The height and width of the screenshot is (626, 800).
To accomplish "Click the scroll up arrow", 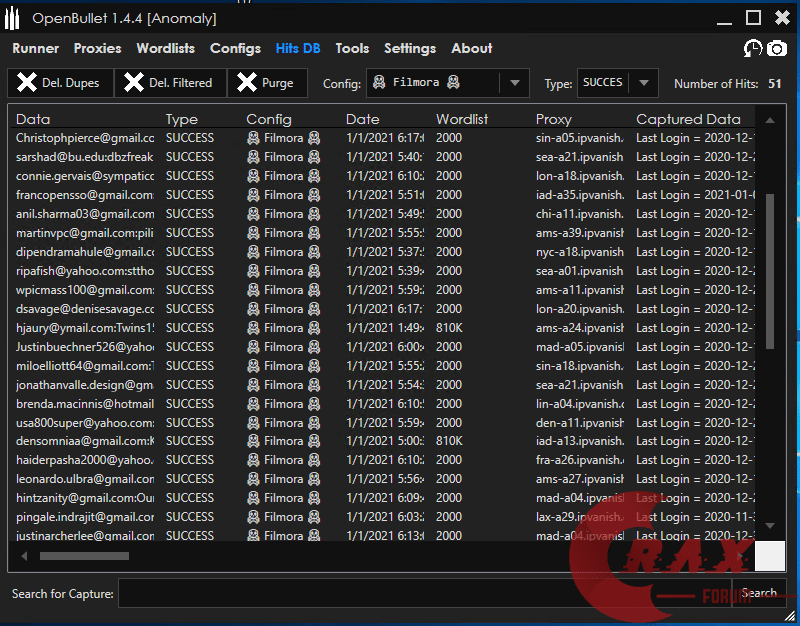I will tap(770, 120).
